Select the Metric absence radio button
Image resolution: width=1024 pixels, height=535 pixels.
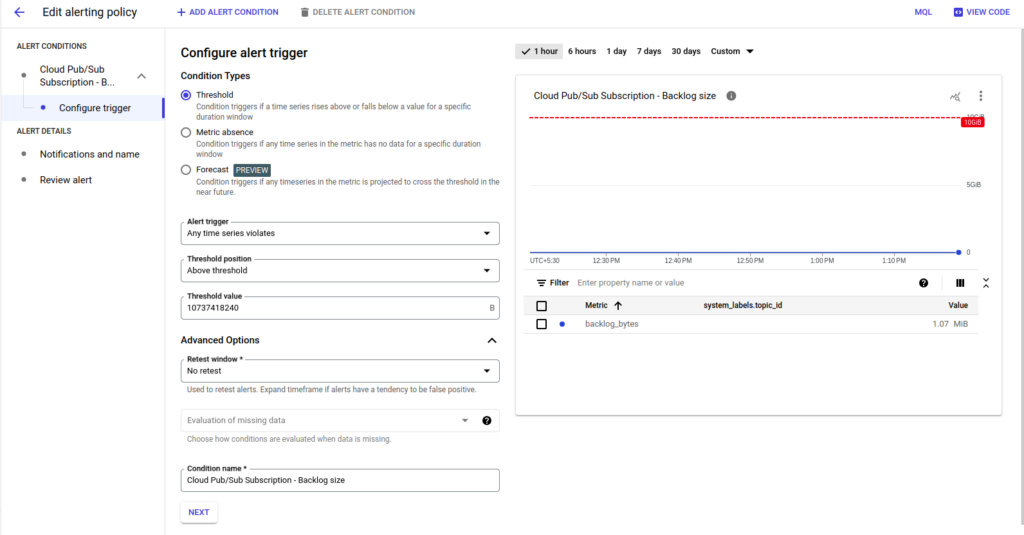(186, 133)
